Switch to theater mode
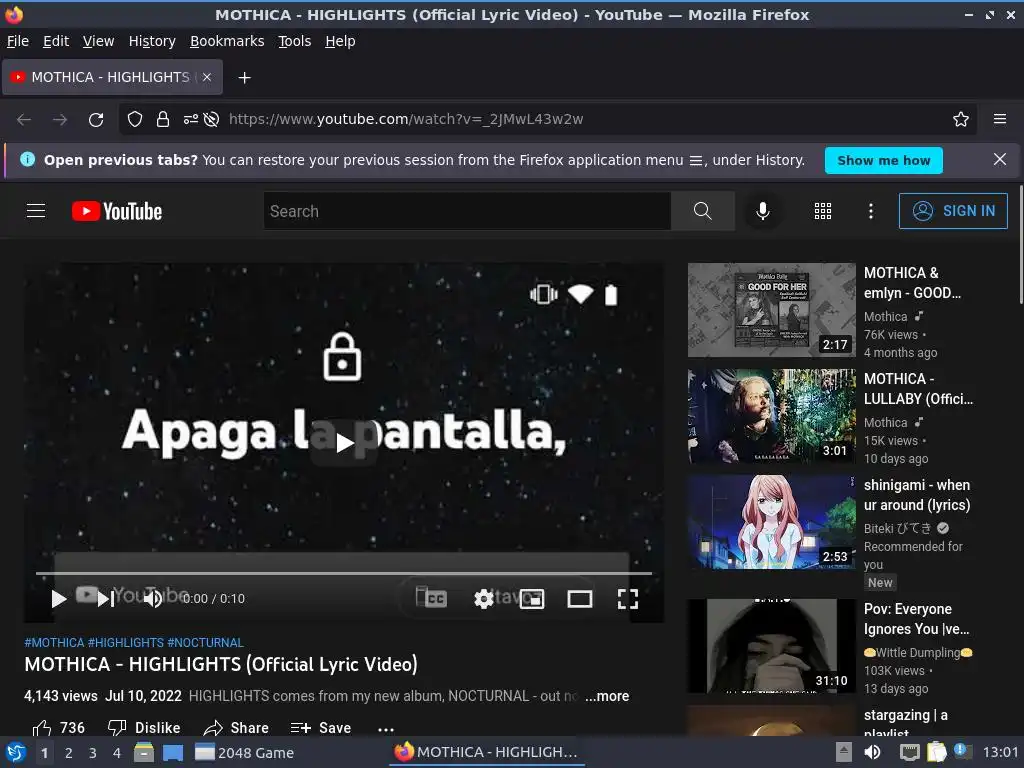This screenshot has height=768, width=1024. [579, 599]
